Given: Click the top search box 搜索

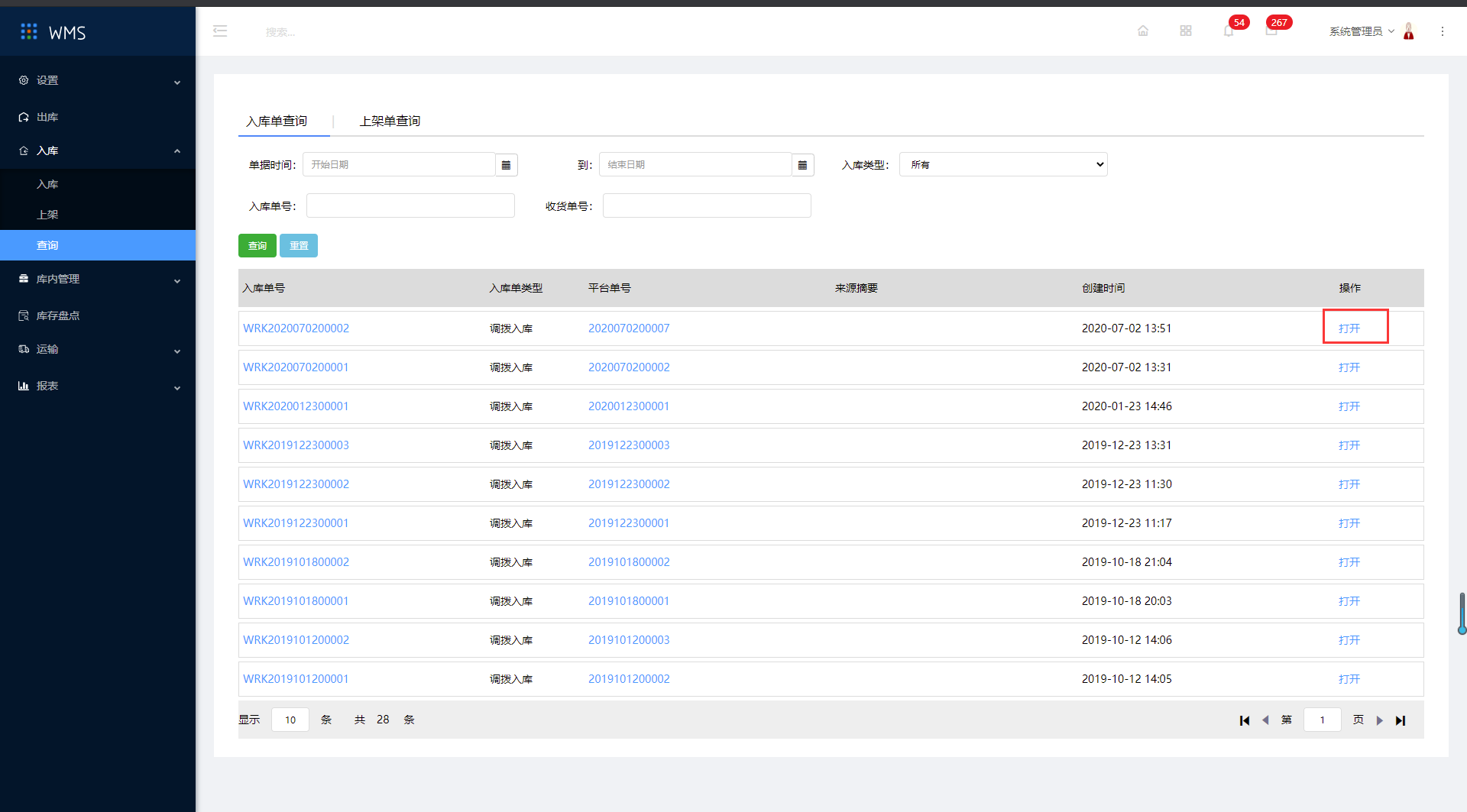Looking at the screenshot, I should click(280, 32).
